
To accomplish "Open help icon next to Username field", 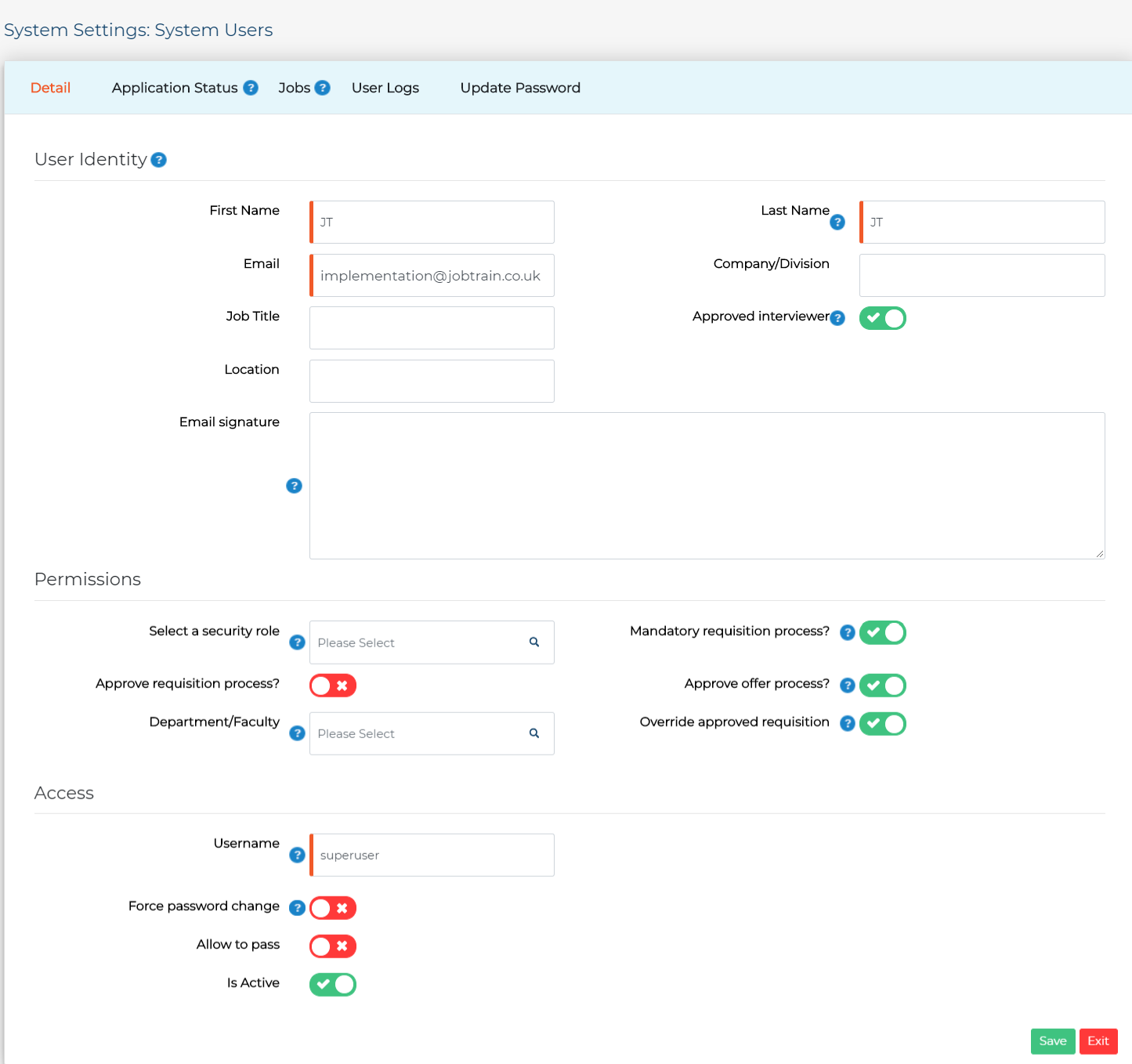I will (297, 856).
